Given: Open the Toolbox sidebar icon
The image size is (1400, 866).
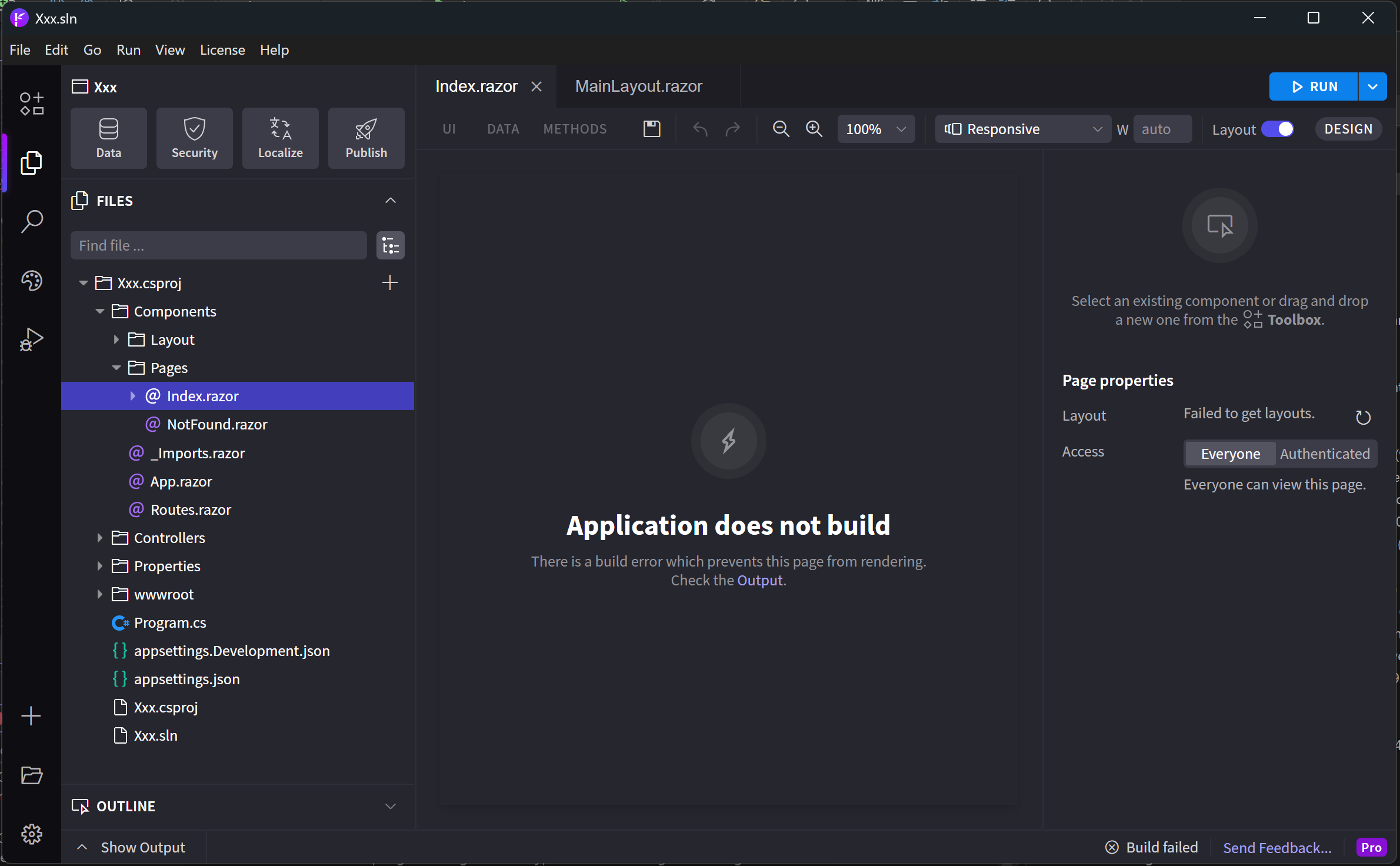Looking at the screenshot, I should tap(31, 104).
